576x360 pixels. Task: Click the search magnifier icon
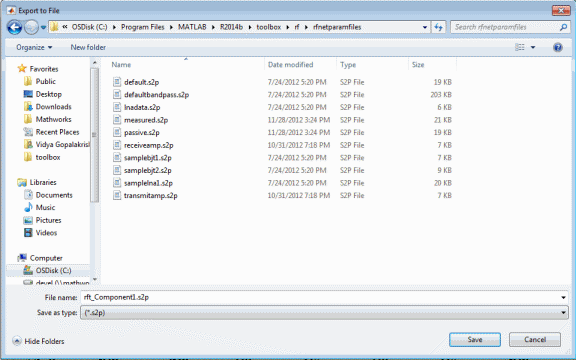(564, 27)
